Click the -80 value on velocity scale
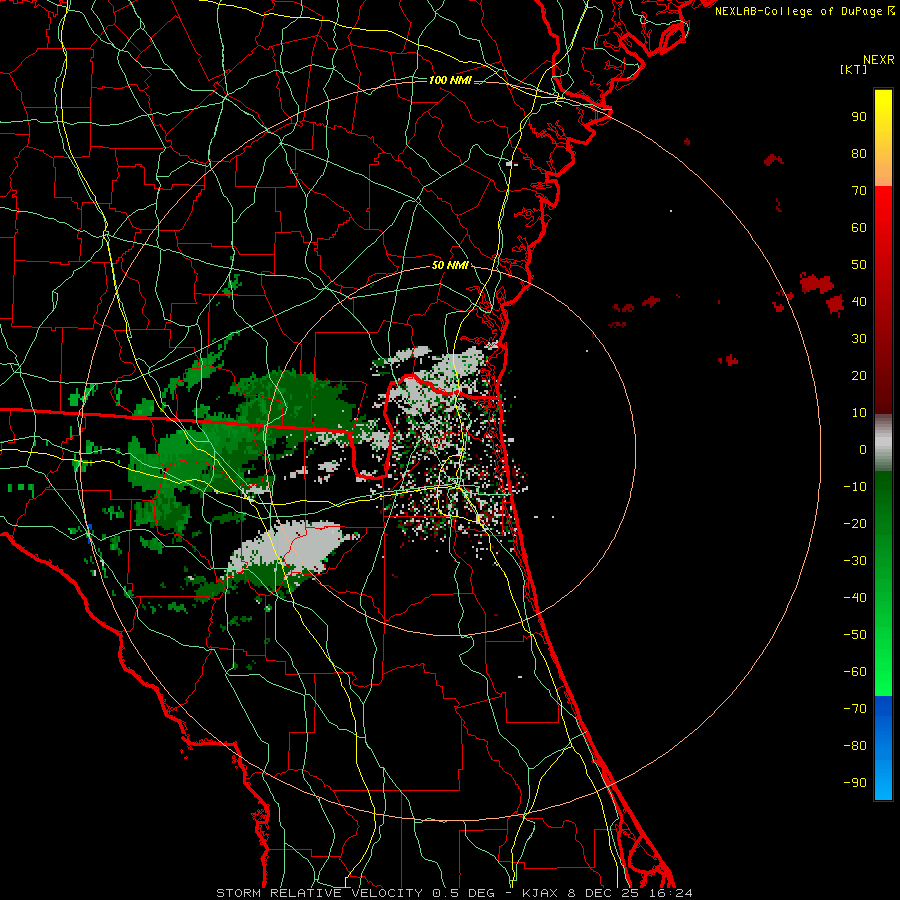Screen dimensions: 900x900 (x=855, y=746)
